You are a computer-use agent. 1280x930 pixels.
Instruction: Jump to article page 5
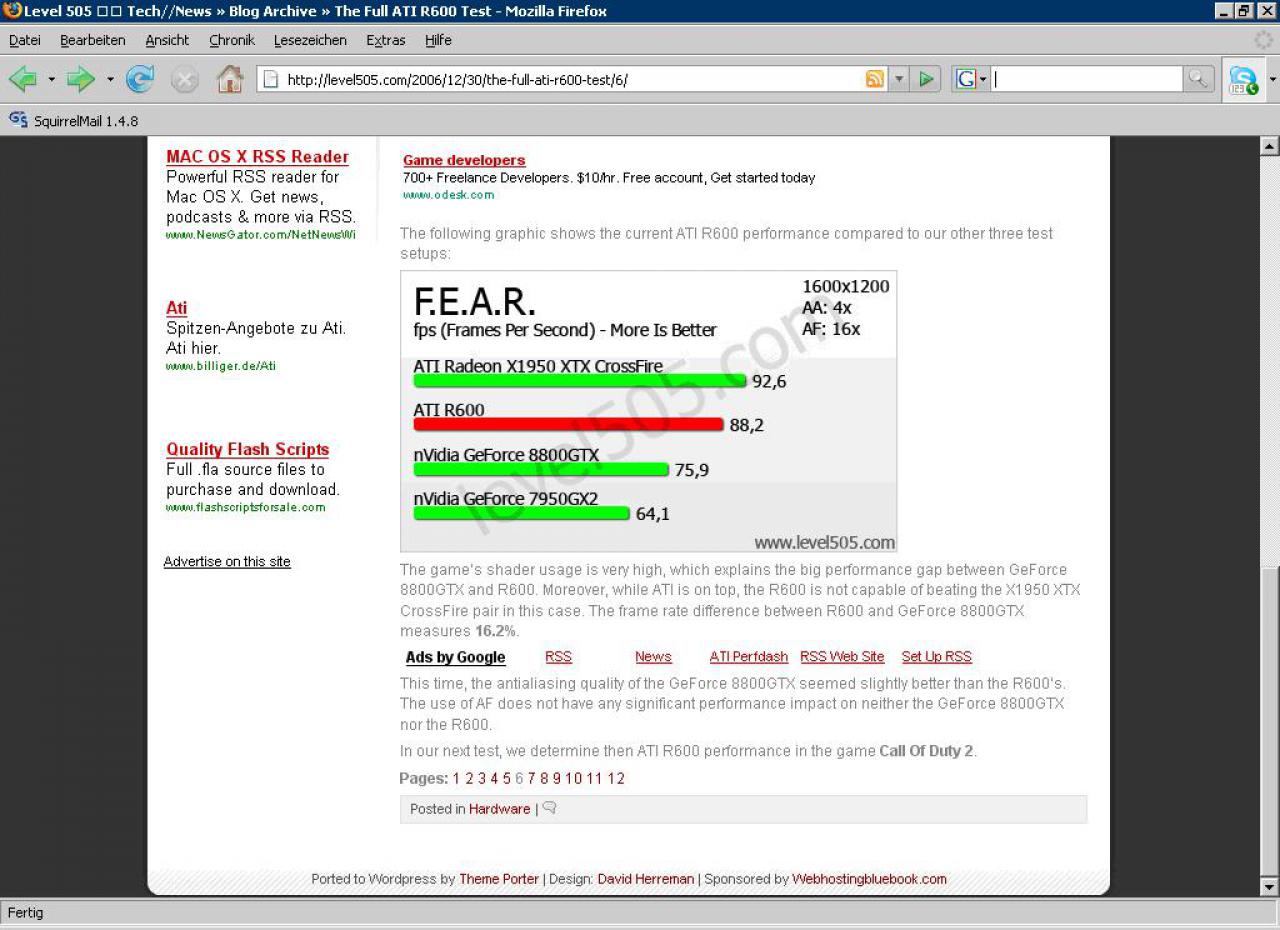point(507,778)
